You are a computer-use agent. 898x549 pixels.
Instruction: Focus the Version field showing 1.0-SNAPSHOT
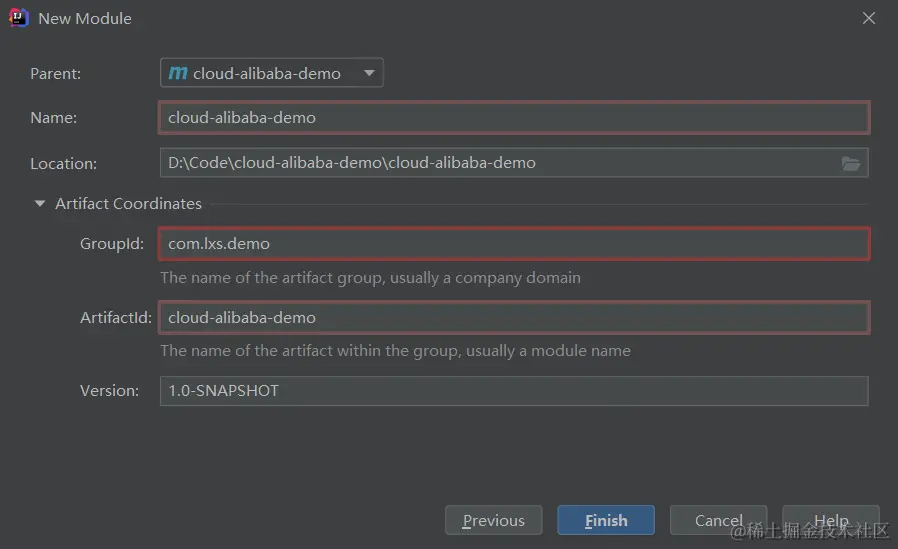(x=513, y=391)
